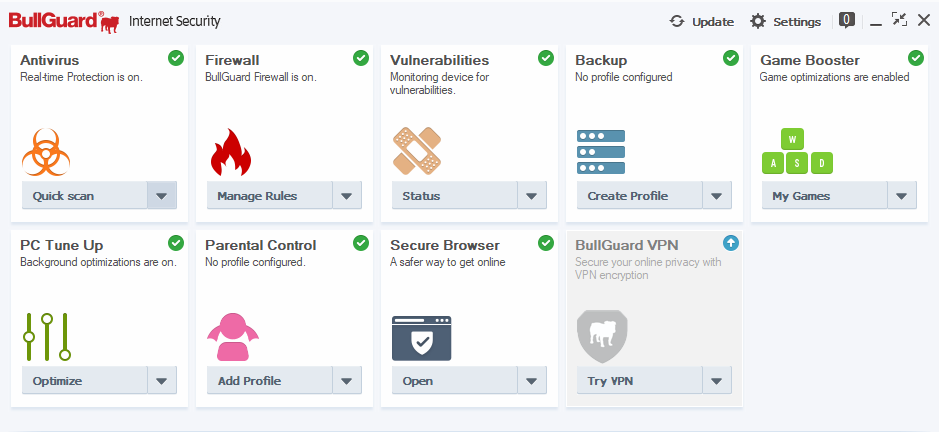Click the Antivirus green status checkmark

click(176, 58)
